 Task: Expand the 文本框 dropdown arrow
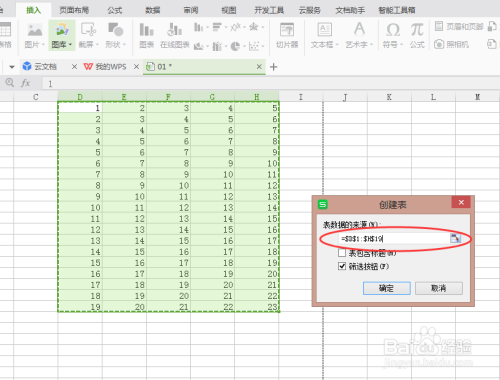(x=337, y=44)
